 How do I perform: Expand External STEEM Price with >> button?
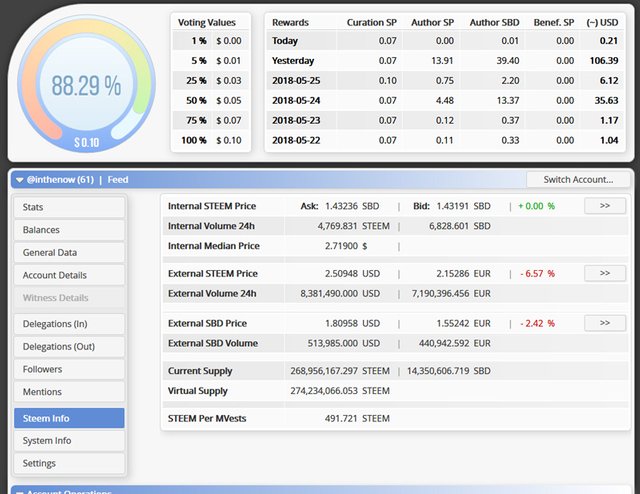coord(605,274)
